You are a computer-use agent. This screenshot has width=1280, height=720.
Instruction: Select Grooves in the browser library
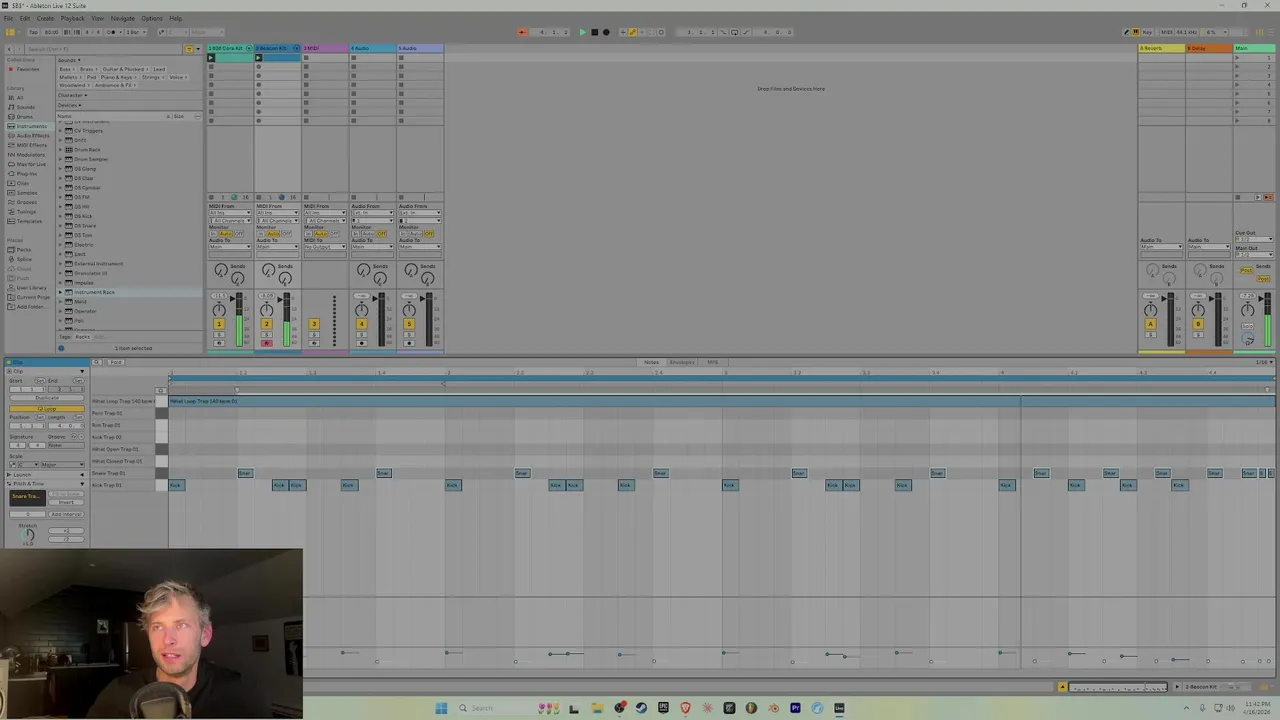click(x=26, y=202)
